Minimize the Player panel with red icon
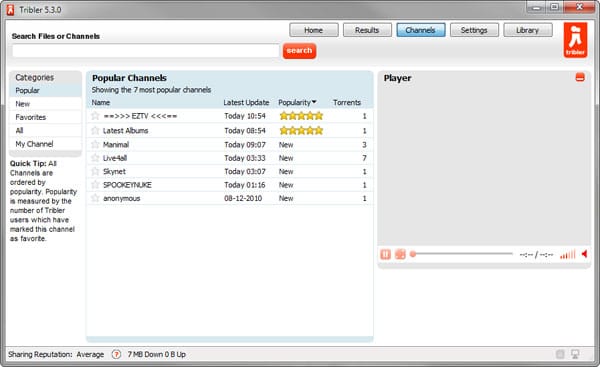 (580, 77)
